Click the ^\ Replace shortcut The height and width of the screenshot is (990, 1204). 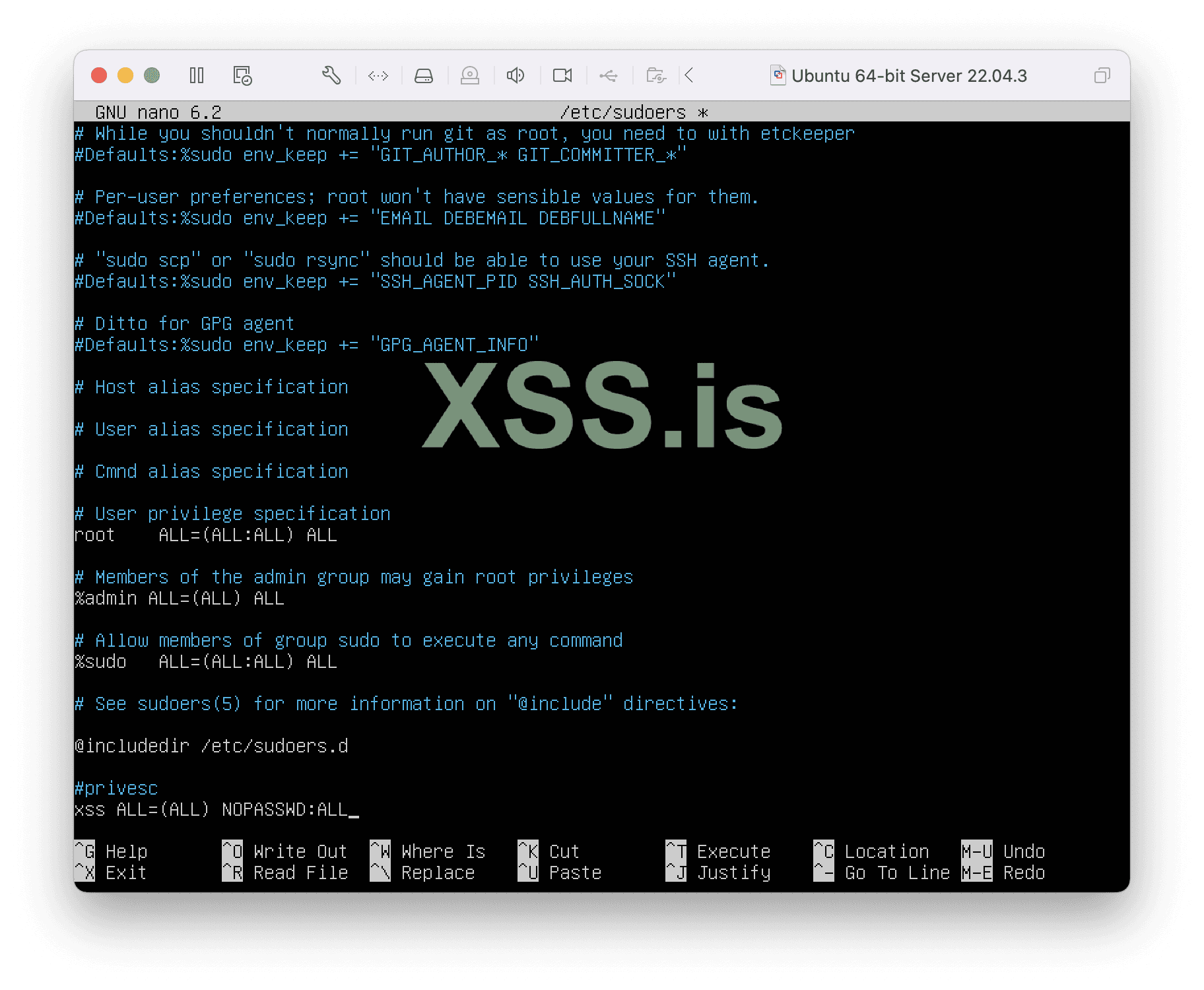(x=422, y=873)
